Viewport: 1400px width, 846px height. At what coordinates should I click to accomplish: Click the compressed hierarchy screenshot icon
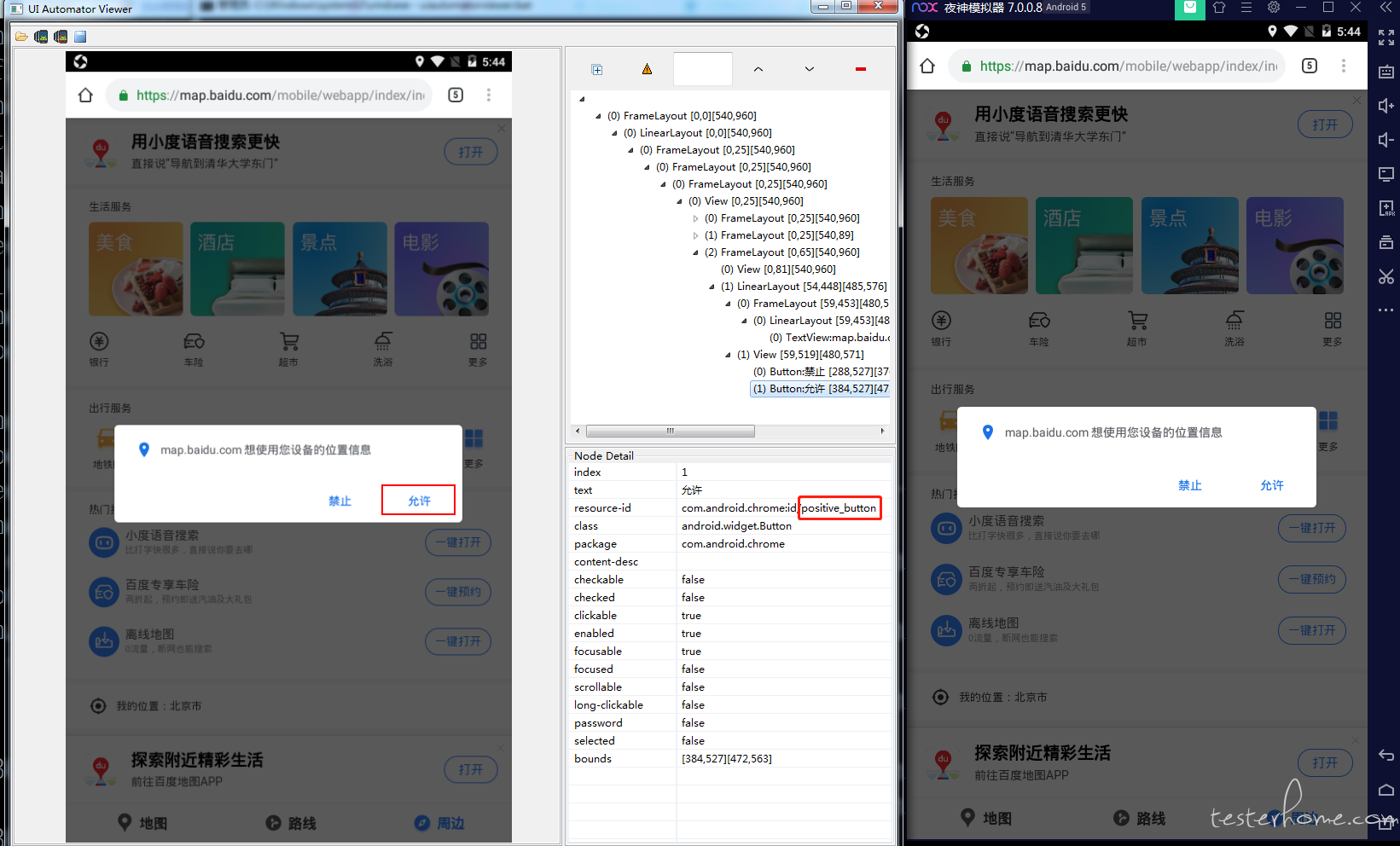click(61, 37)
